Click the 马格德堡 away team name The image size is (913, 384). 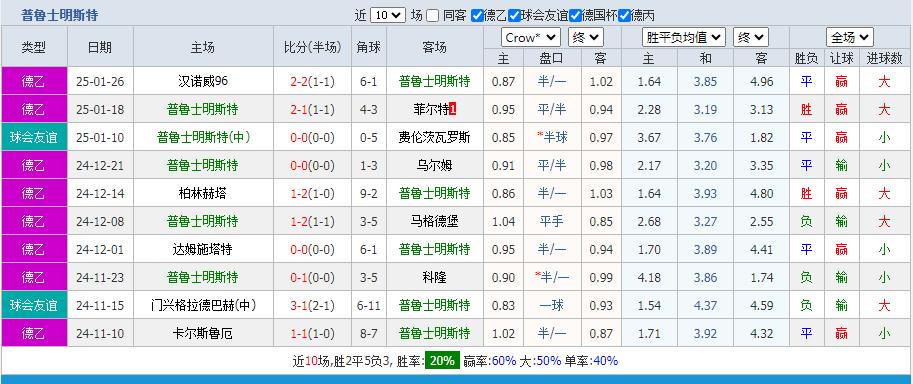click(434, 221)
